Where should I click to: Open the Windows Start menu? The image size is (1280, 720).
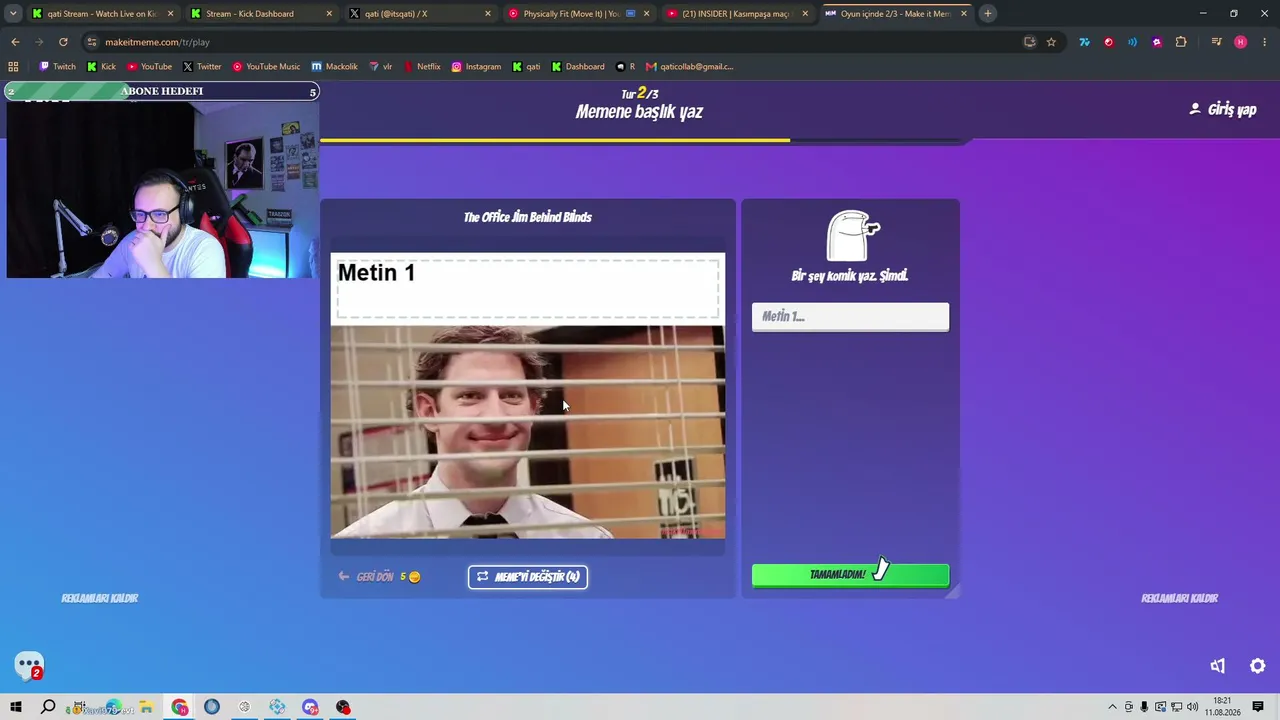point(16,707)
